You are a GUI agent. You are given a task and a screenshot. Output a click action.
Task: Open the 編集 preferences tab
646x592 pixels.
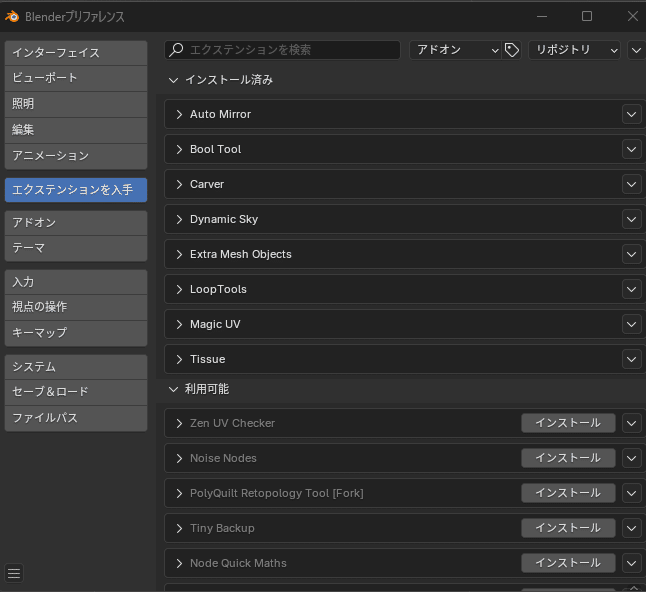76,130
